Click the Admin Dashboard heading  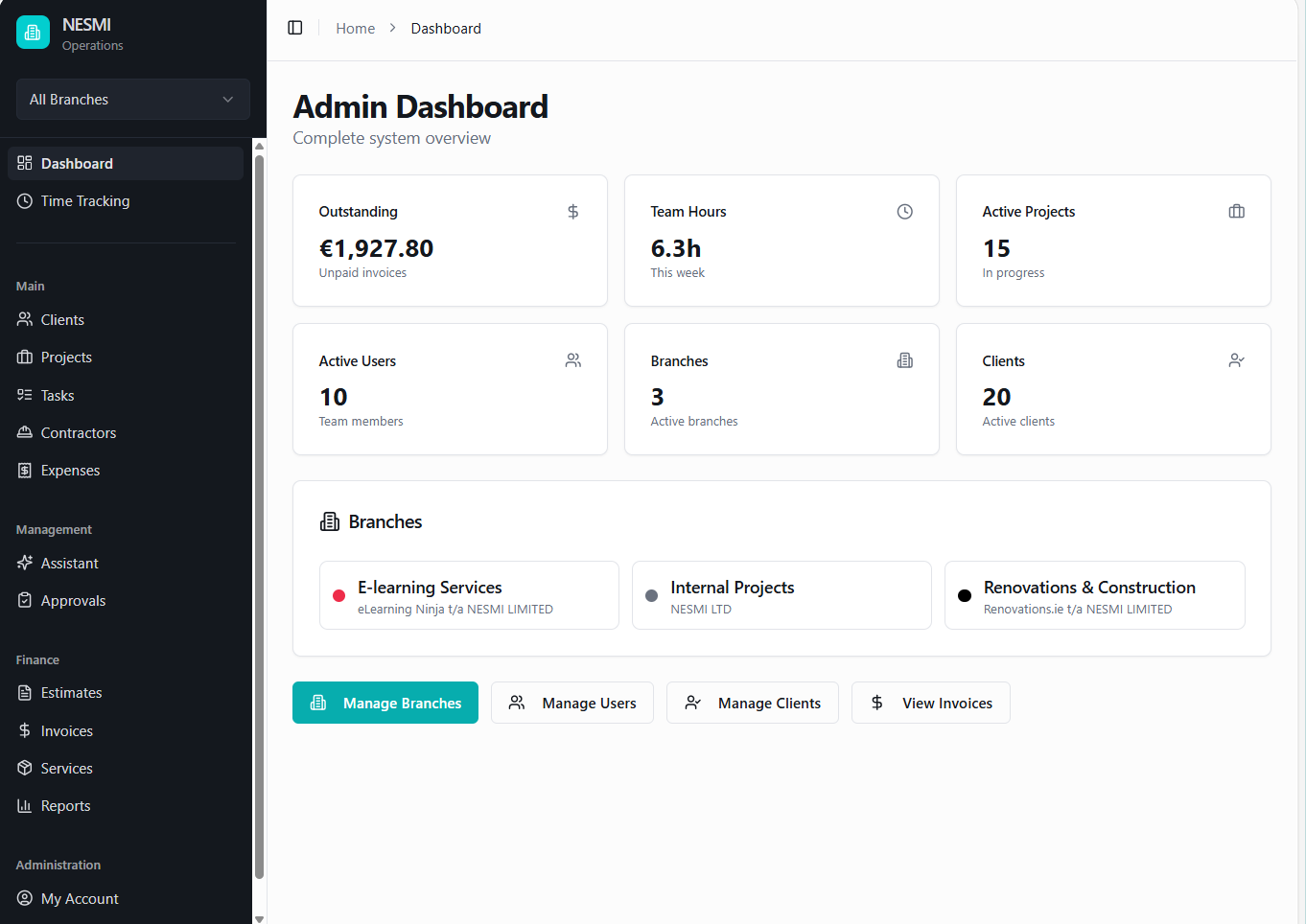click(421, 106)
